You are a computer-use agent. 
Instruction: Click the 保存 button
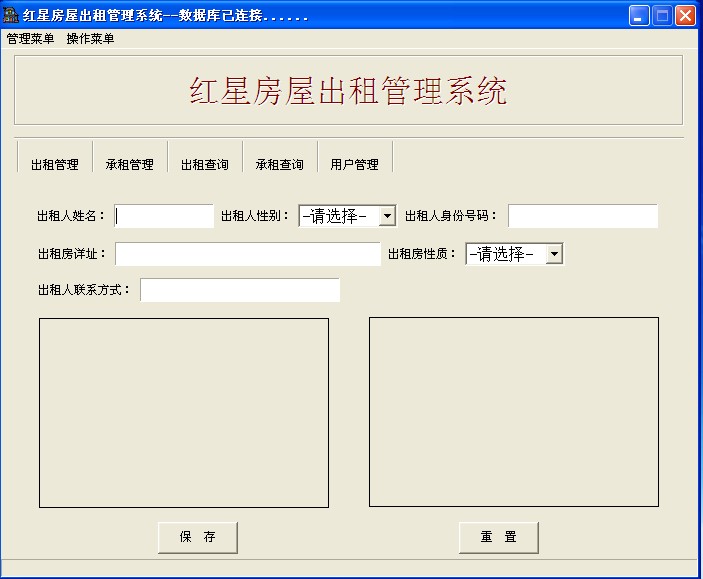[198, 537]
